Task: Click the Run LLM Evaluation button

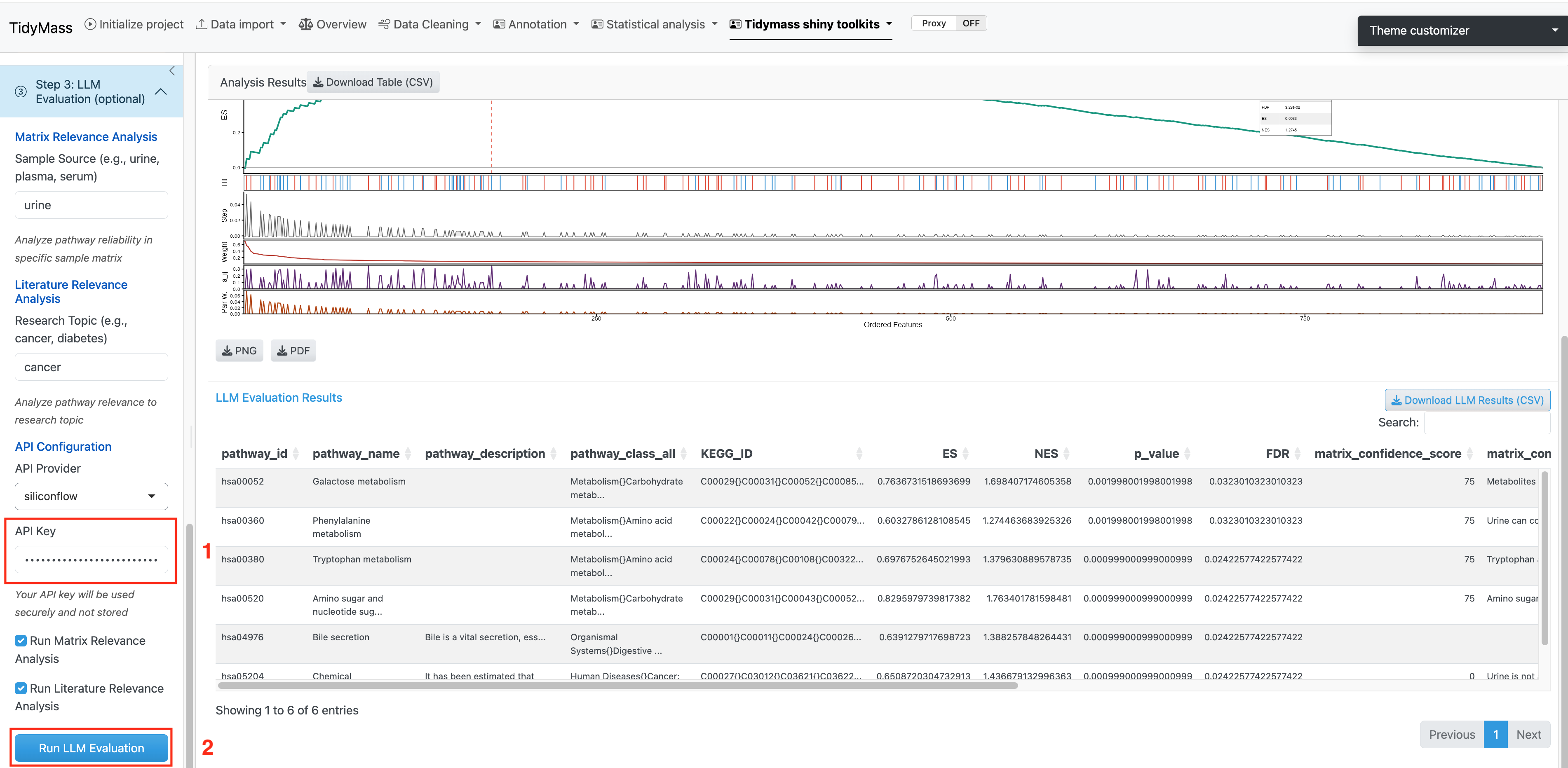Action: tap(92, 748)
